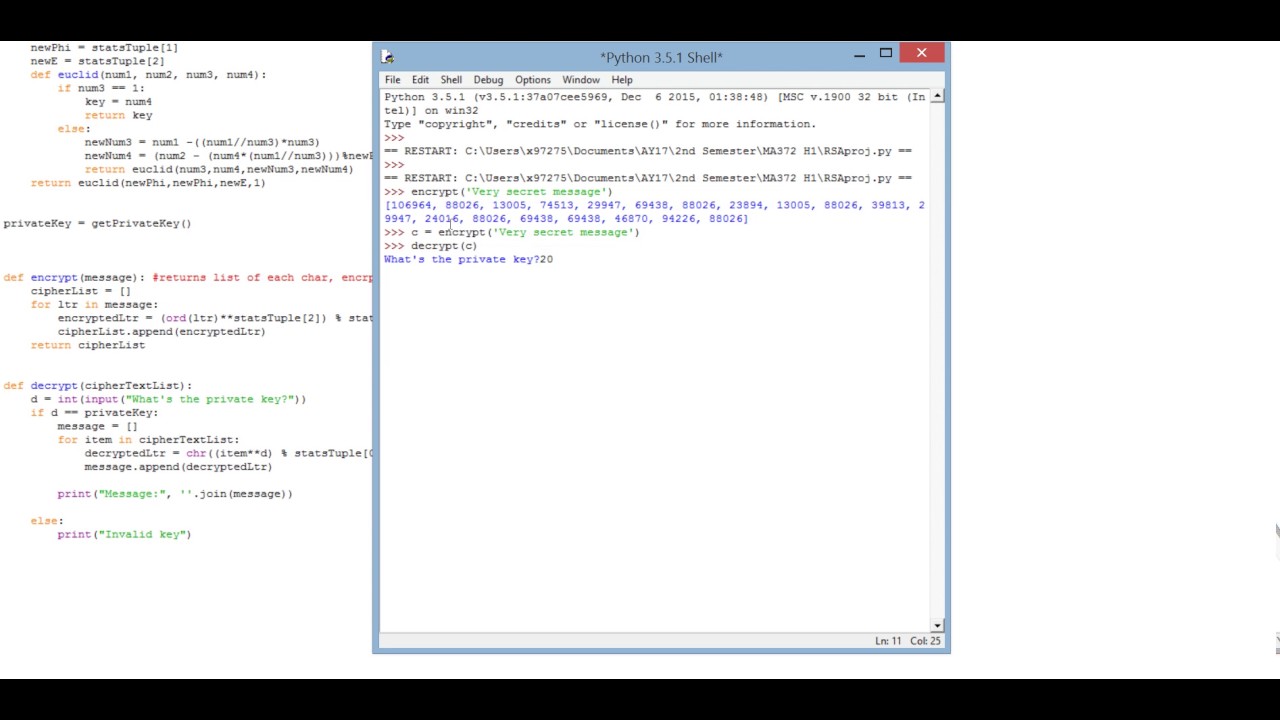Screen dimensions: 1280x720
Task: Open the Shell menu
Action: pos(451,80)
